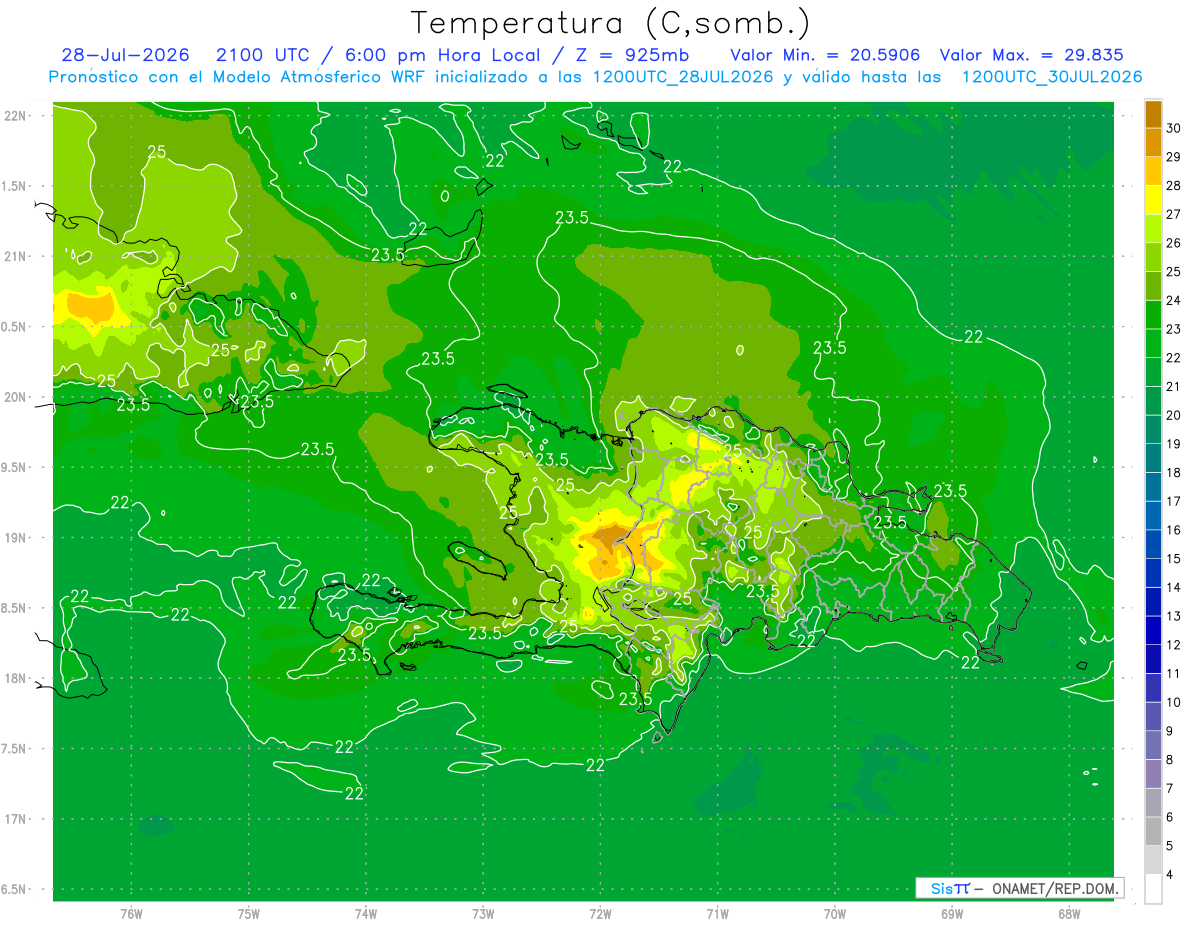Click legend value "9" on color scale
This screenshot has width=1200, height=927.
coord(1170,731)
